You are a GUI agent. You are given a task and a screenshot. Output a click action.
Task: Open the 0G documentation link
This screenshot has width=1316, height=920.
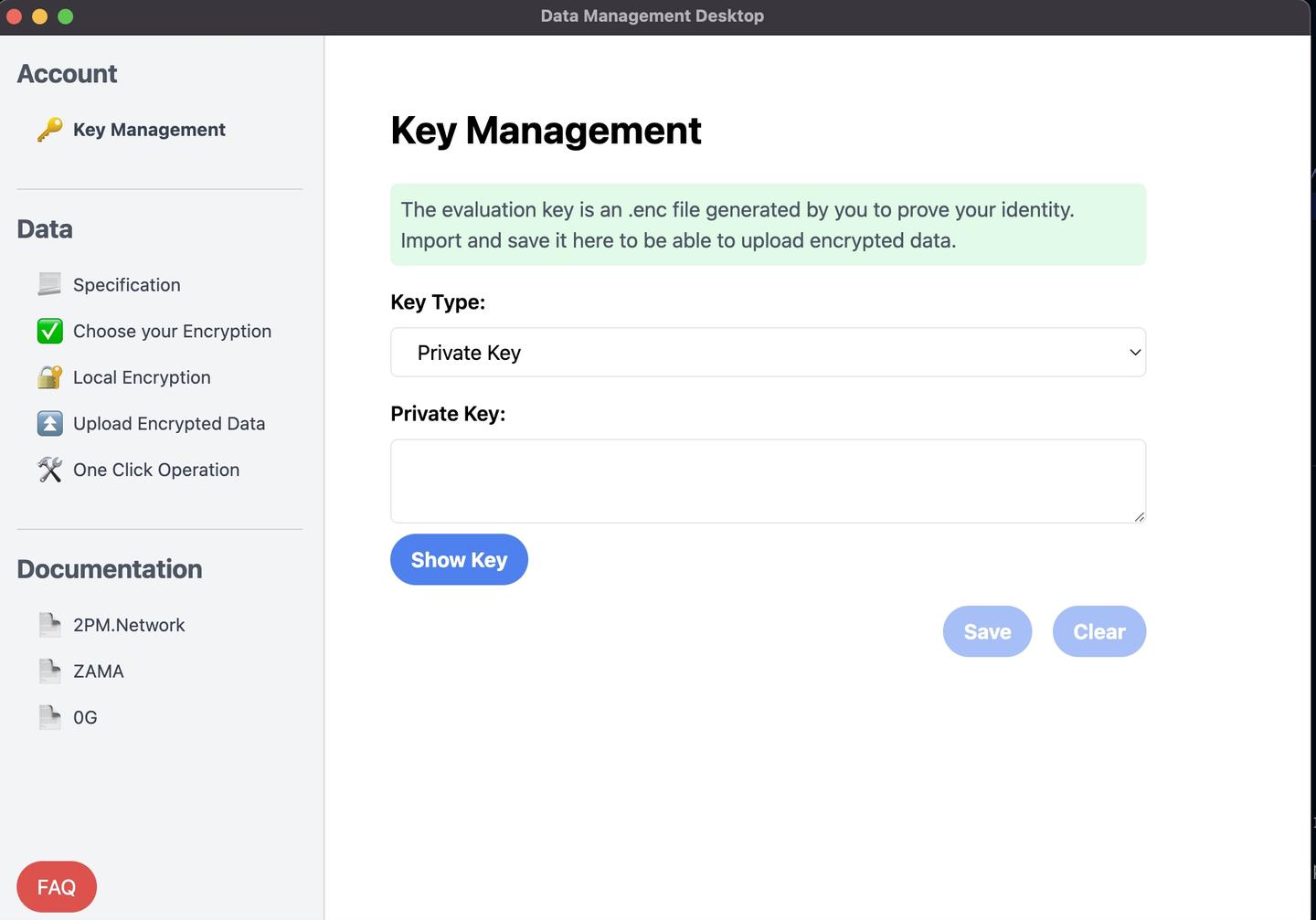[x=85, y=717]
